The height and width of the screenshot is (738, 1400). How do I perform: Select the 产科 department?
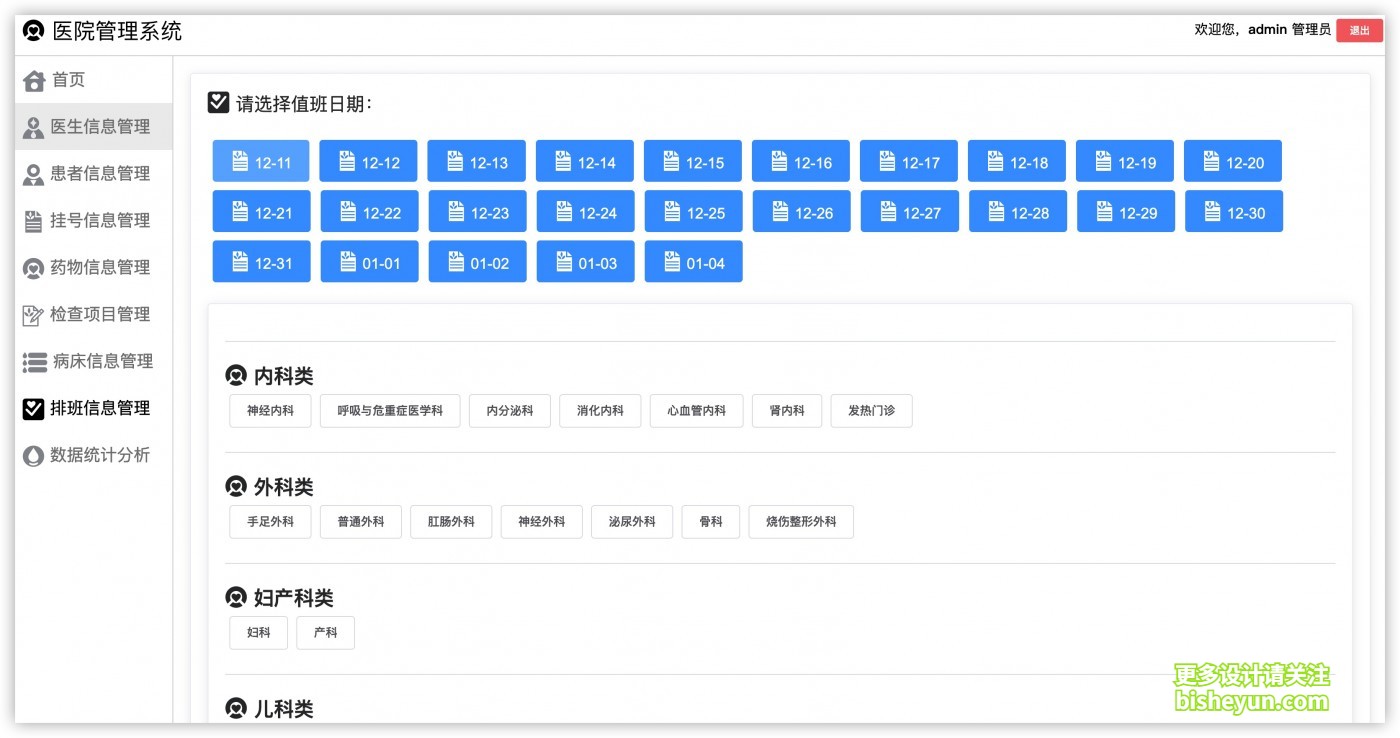[x=326, y=633]
